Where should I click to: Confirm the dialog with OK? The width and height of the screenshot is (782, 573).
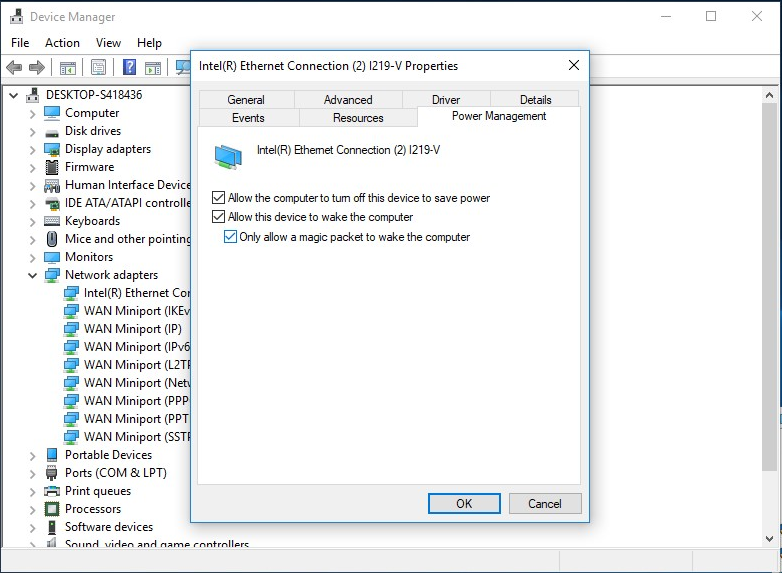[464, 504]
